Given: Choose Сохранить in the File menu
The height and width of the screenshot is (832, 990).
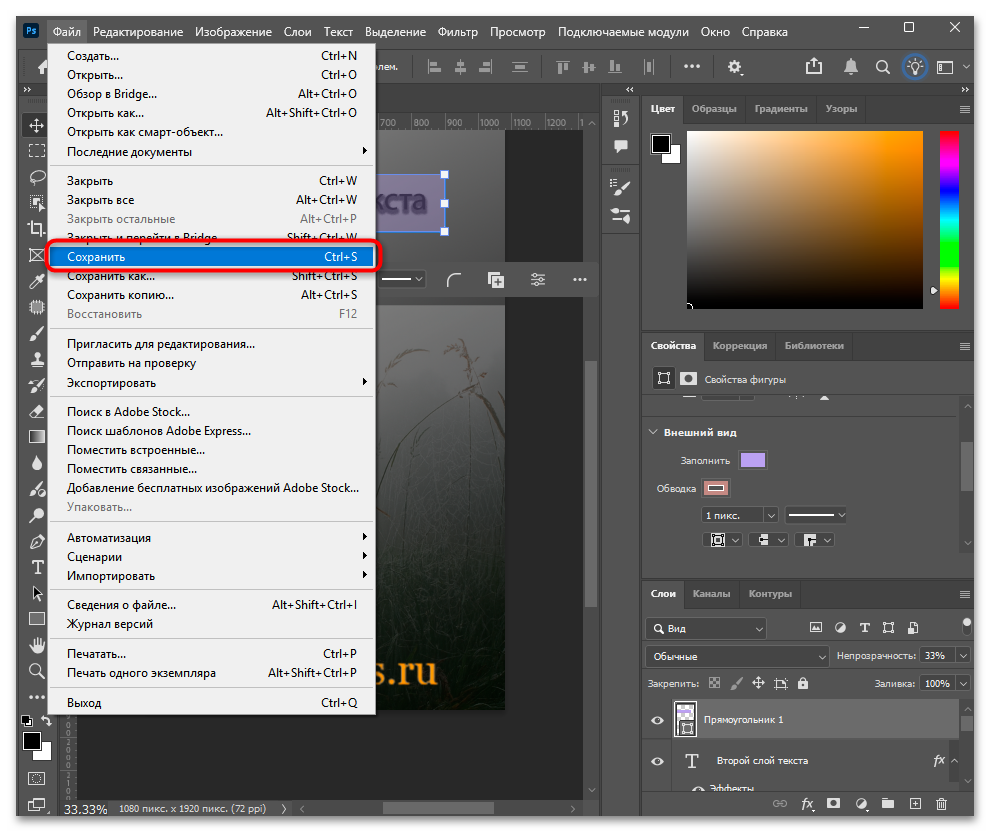Looking at the screenshot, I should [212, 257].
